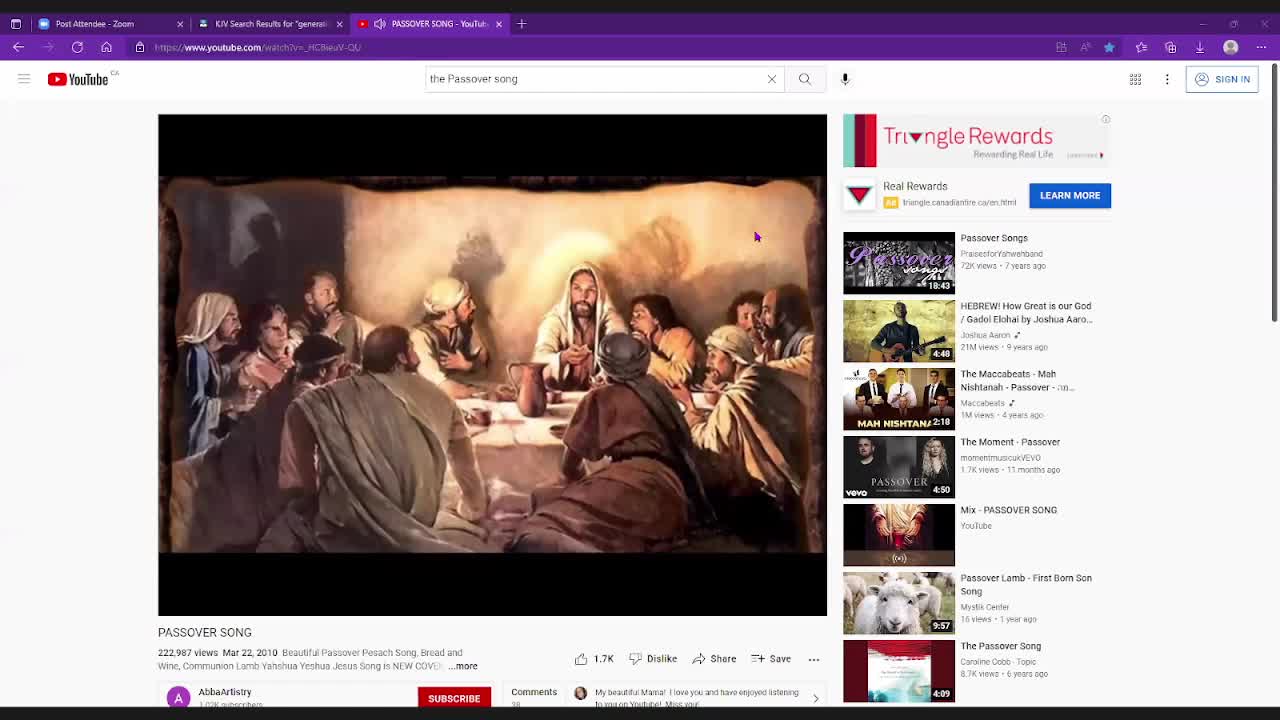This screenshot has height=720, width=1280.
Task: Open triangle.canadiantire.ca ad link
Action: click(x=959, y=203)
